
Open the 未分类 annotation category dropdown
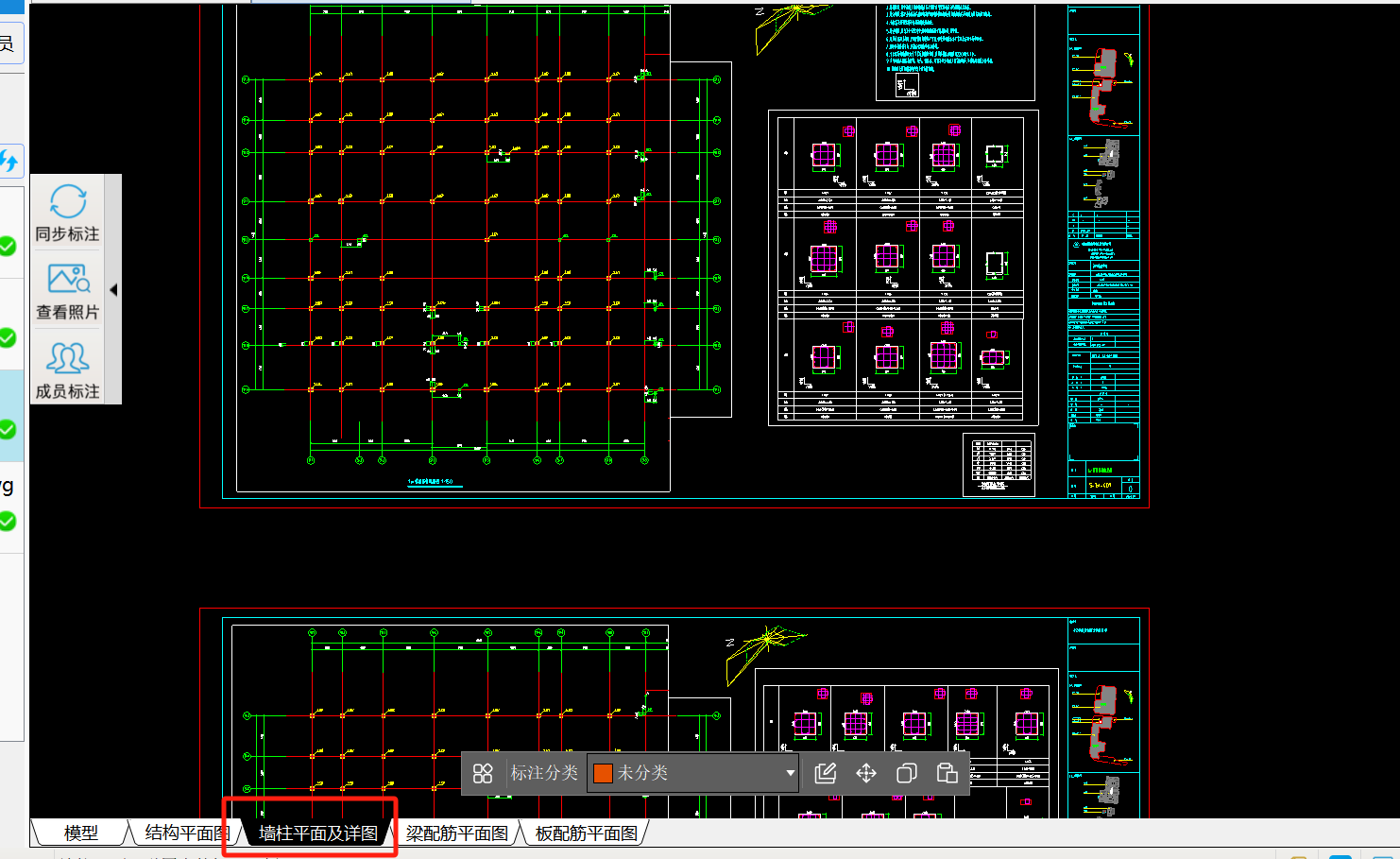point(693,773)
